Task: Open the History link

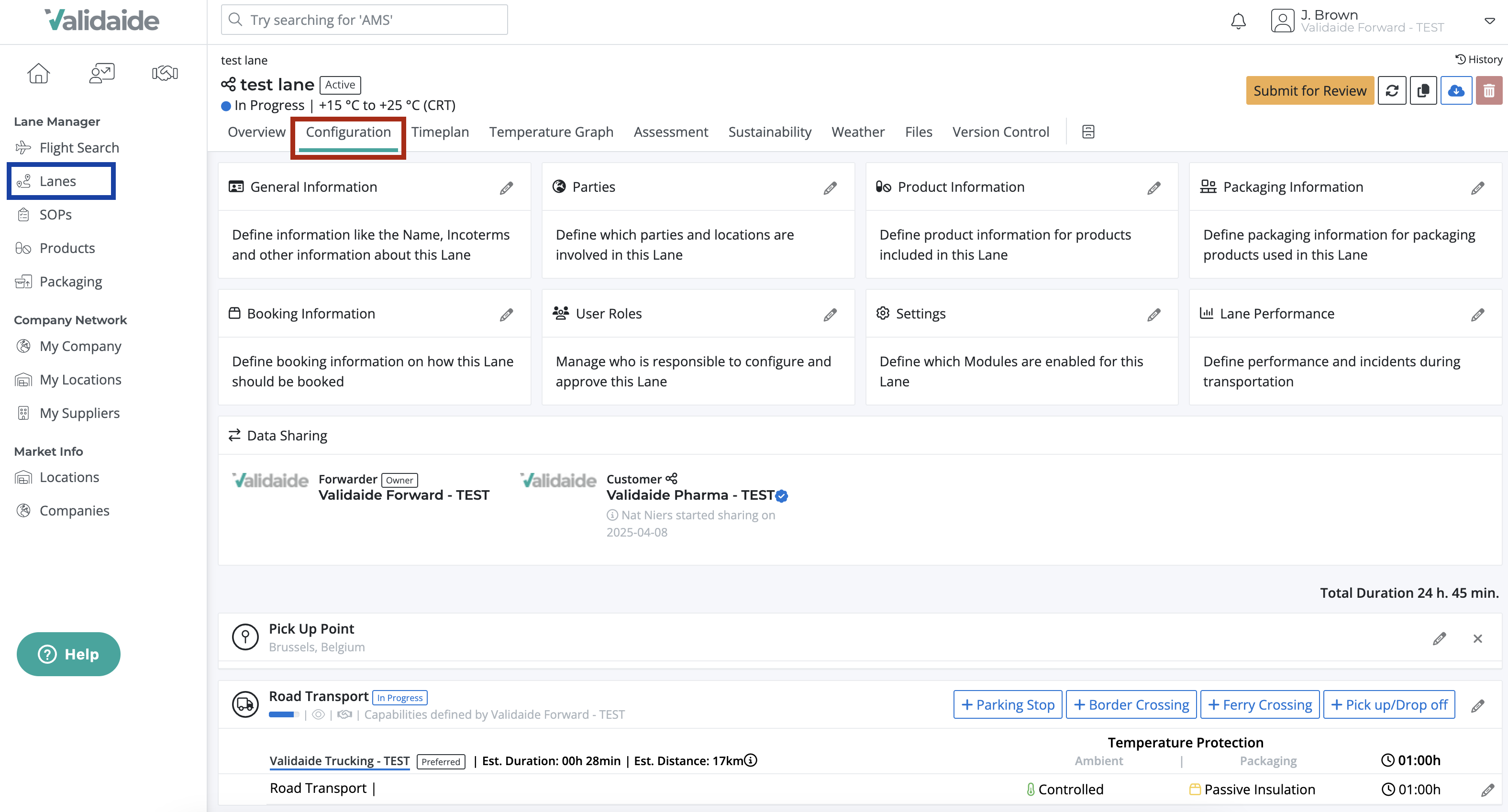Action: pos(1478,60)
